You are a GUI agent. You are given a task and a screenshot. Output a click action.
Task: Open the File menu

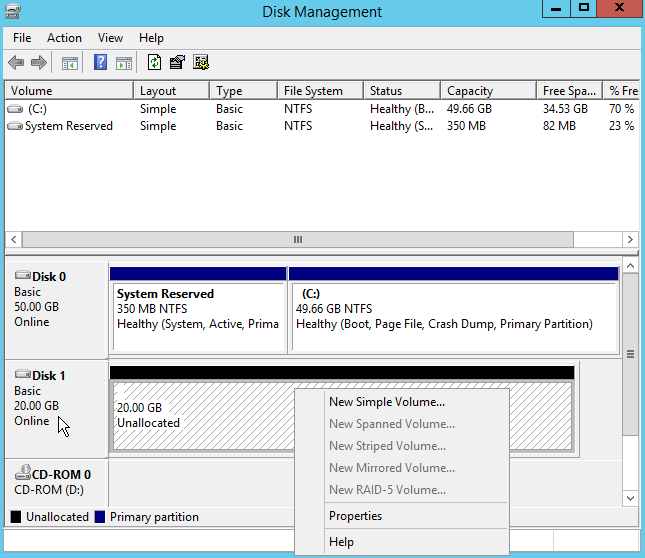click(x=22, y=38)
